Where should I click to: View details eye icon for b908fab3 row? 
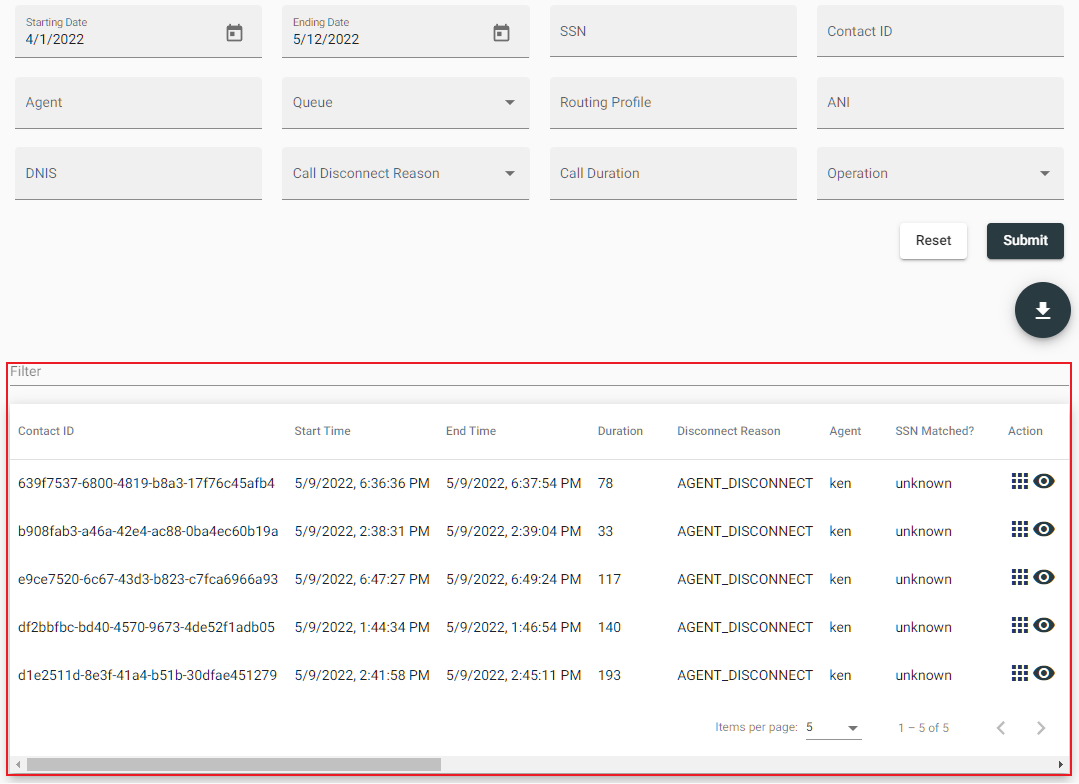[1044, 529]
